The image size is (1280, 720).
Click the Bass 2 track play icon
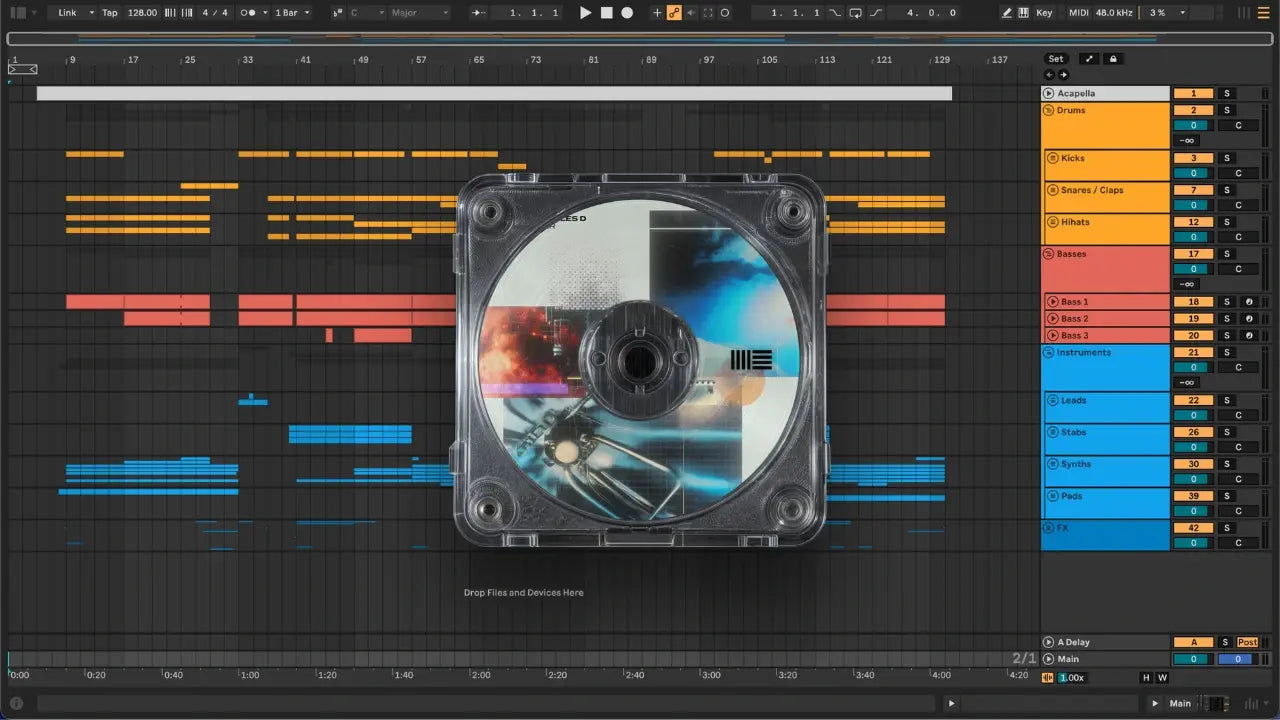tap(1052, 319)
